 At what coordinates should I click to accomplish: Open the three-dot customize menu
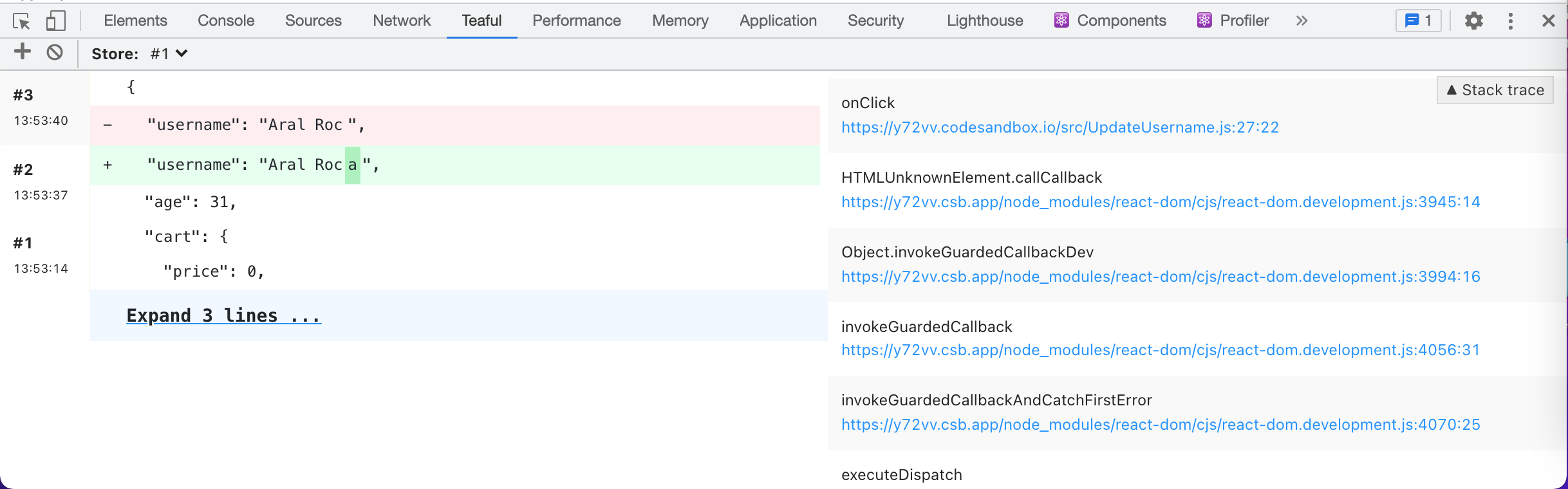point(1510,21)
